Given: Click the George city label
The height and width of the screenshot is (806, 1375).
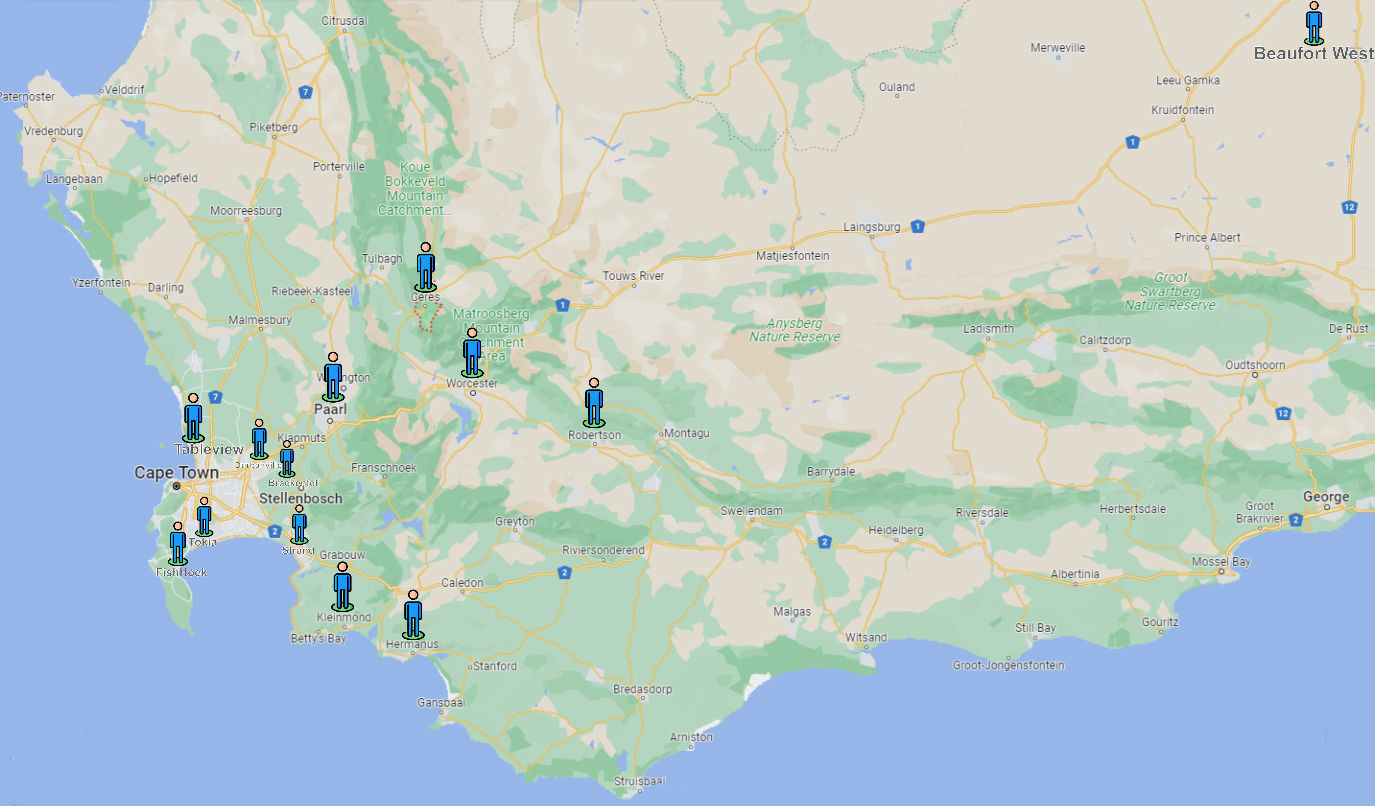Looking at the screenshot, I should [x=1326, y=497].
